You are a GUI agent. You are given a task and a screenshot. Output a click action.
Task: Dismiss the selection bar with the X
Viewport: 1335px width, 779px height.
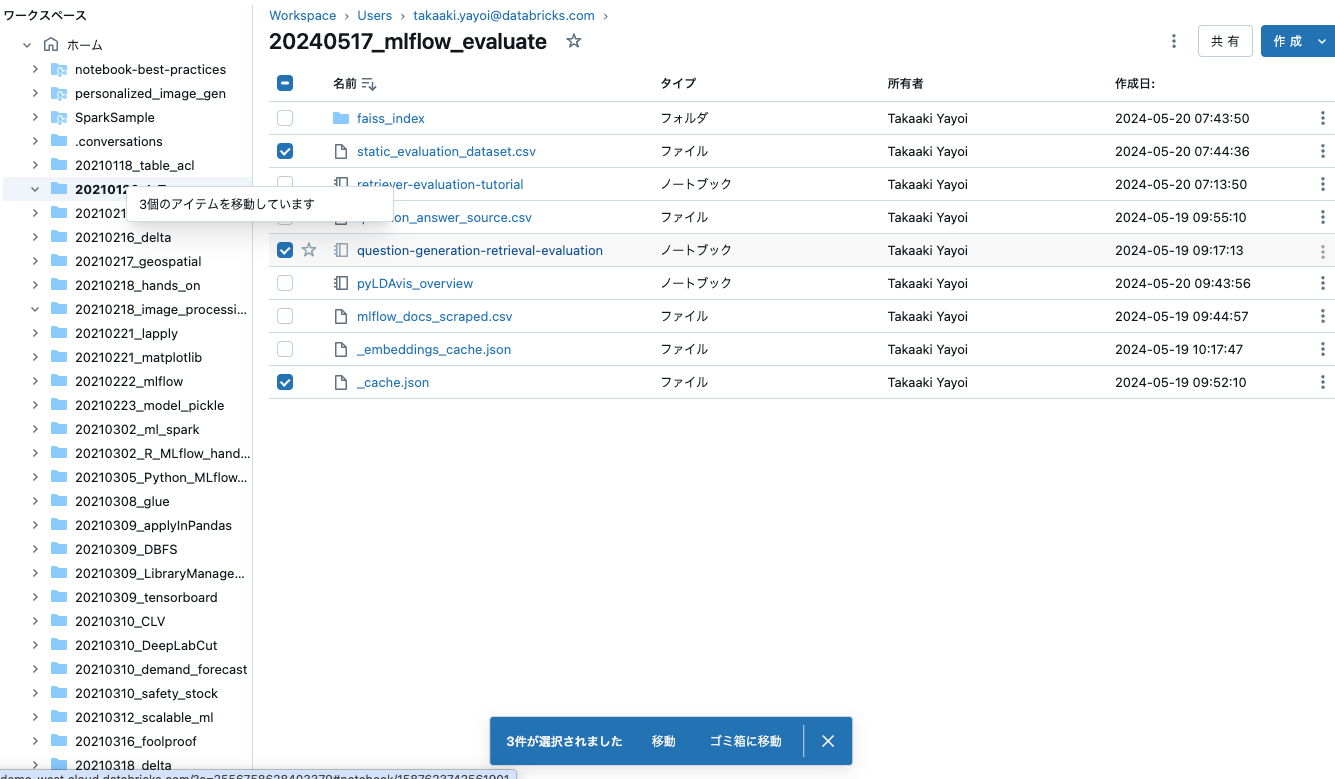point(827,741)
